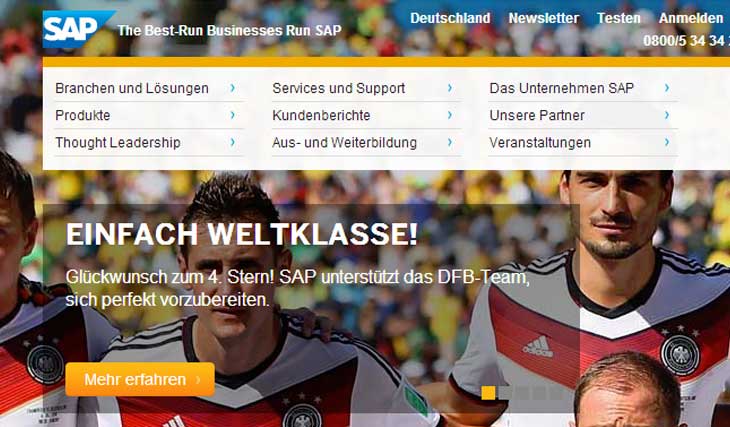Click the Einfach Weltklasse headline
The width and height of the screenshot is (730, 427).
point(242,234)
